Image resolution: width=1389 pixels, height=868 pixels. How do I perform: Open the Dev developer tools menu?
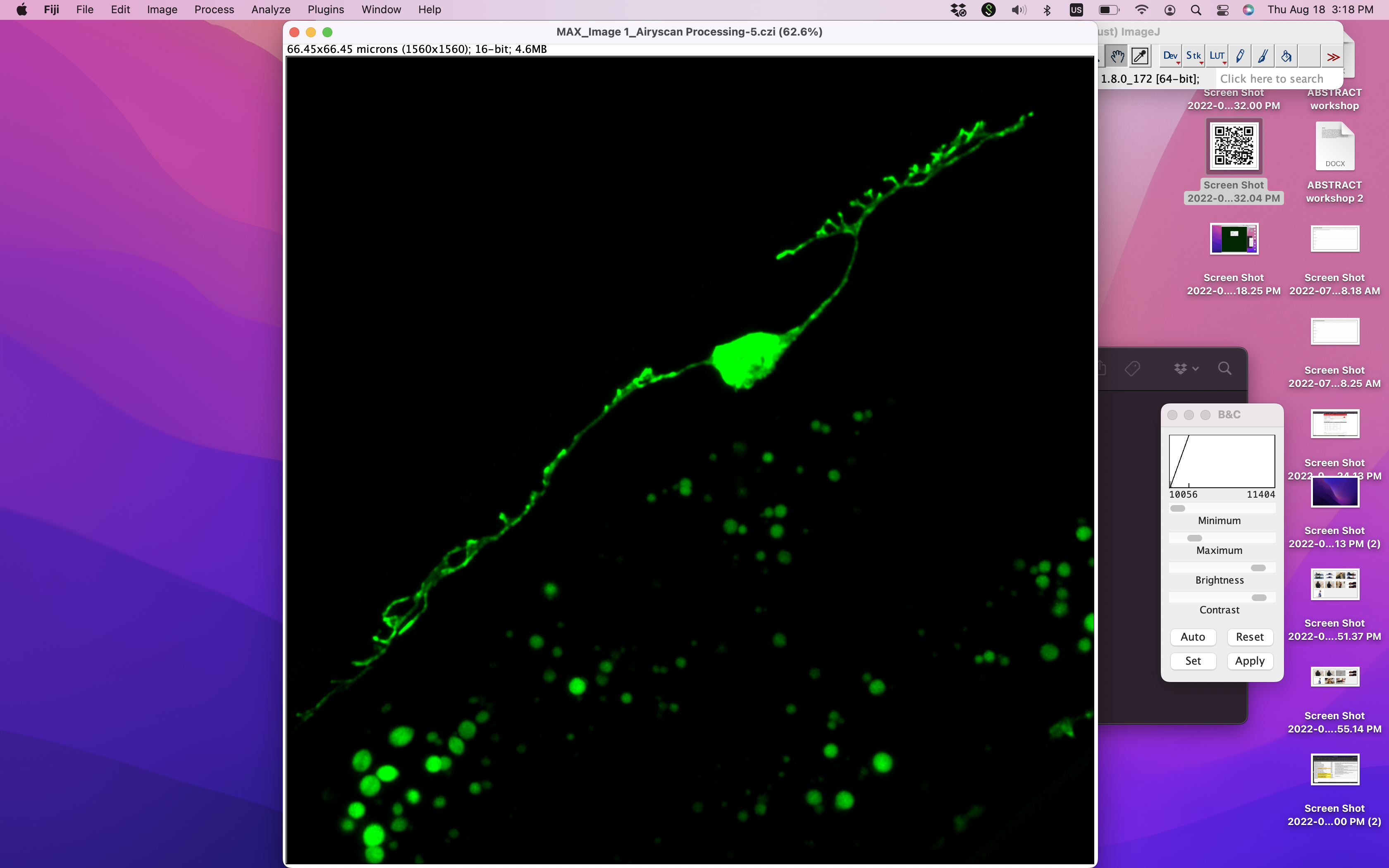1170,56
